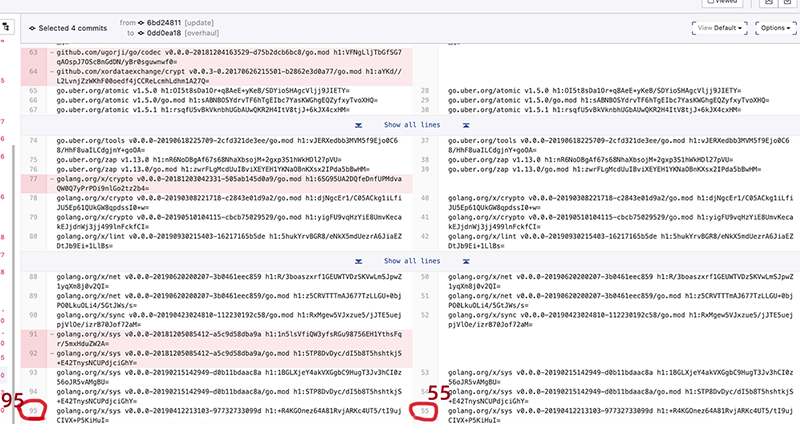Select new line number 50
The height and width of the screenshot is (424, 800).
(x=425, y=277)
